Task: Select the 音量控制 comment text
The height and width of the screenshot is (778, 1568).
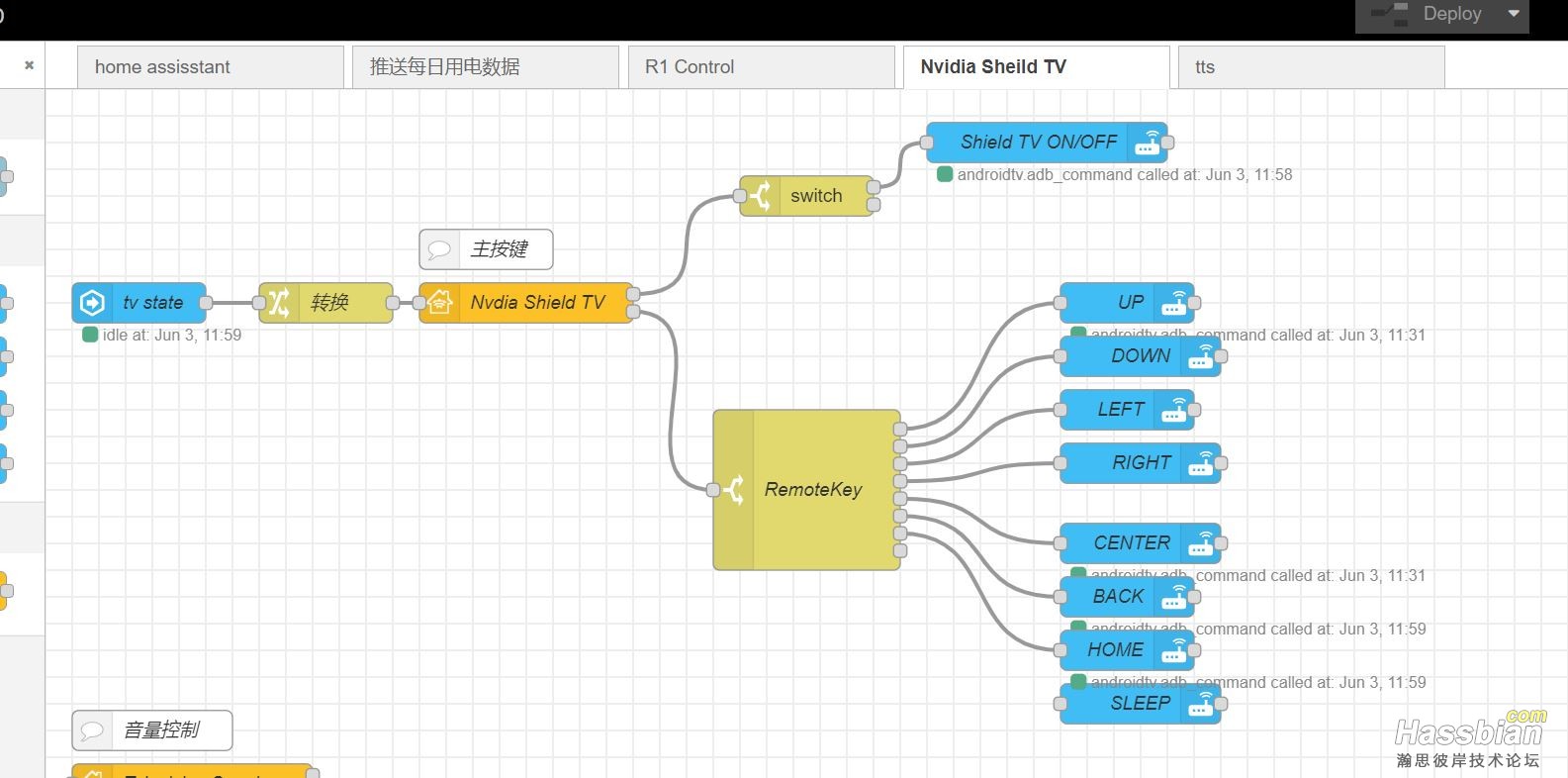Action: coord(161,730)
